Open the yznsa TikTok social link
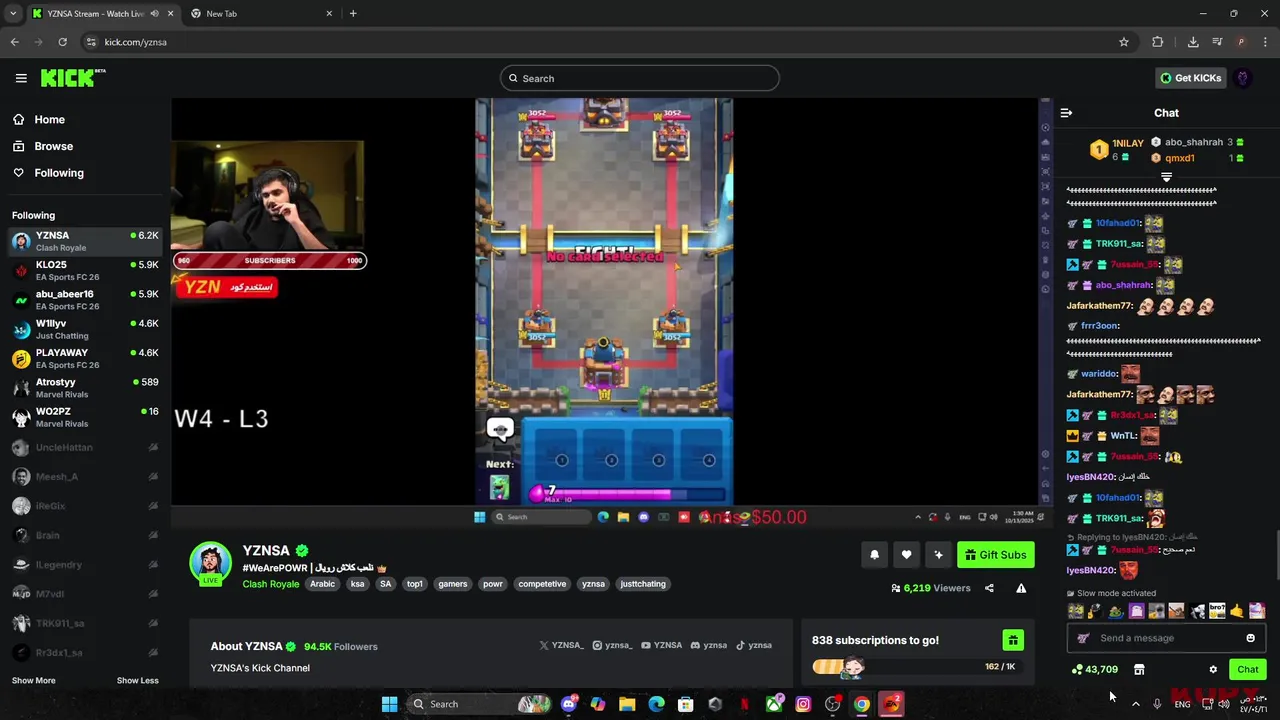This screenshot has width=1280, height=720. pyautogui.click(x=754, y=645)
